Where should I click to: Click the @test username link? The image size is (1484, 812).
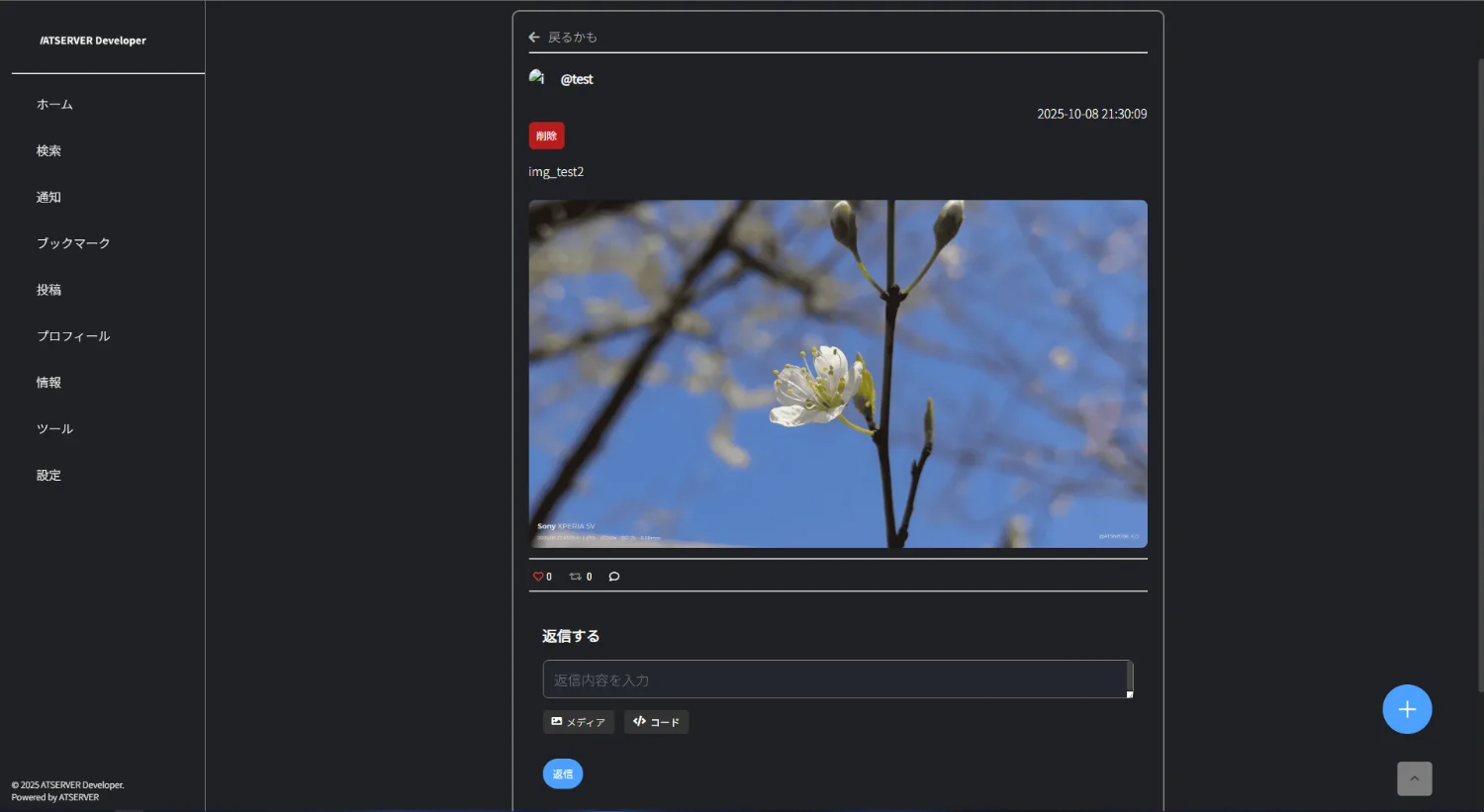point(577,79)
